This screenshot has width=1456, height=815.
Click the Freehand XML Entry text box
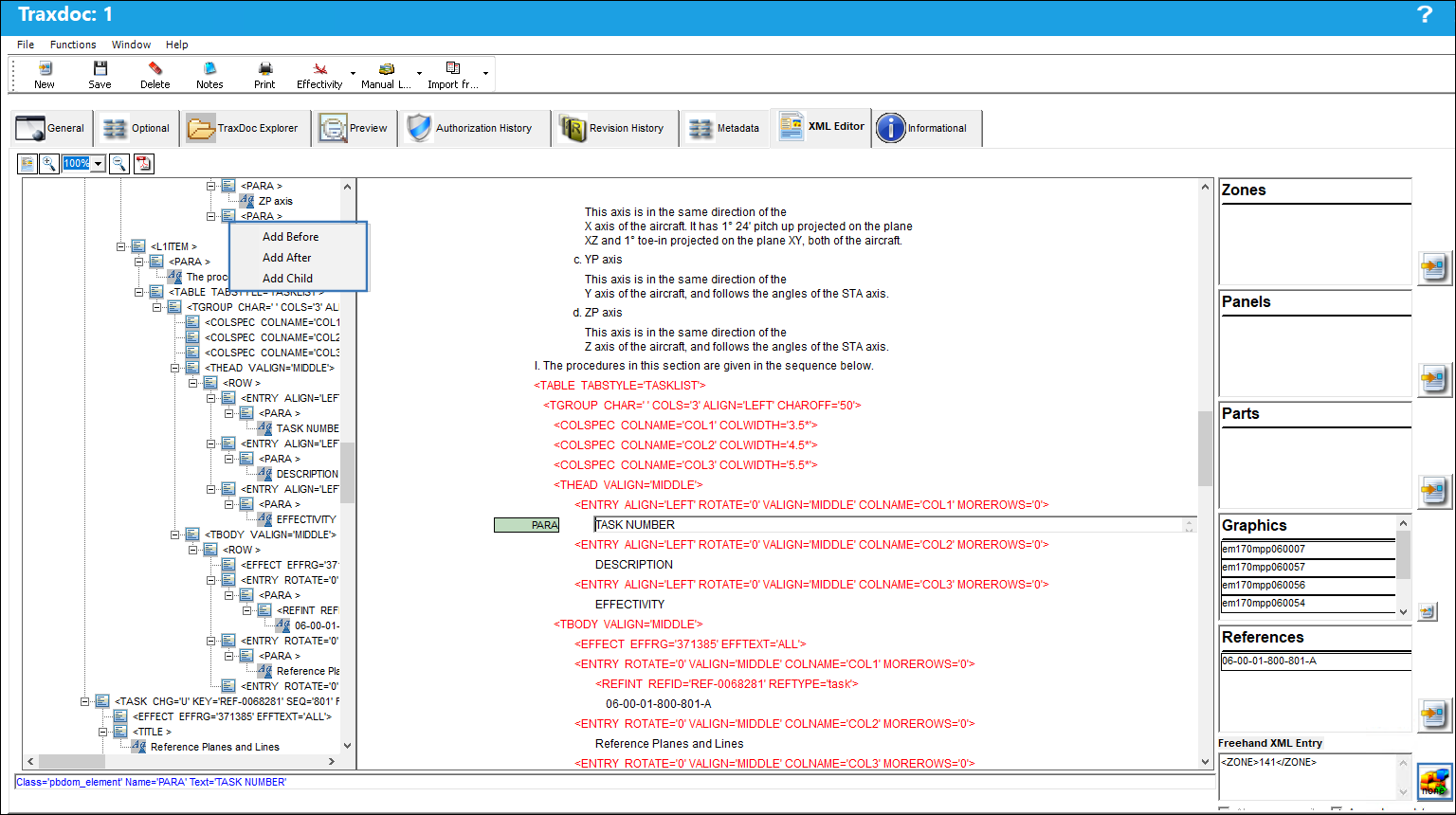(x=1308, y=776)
